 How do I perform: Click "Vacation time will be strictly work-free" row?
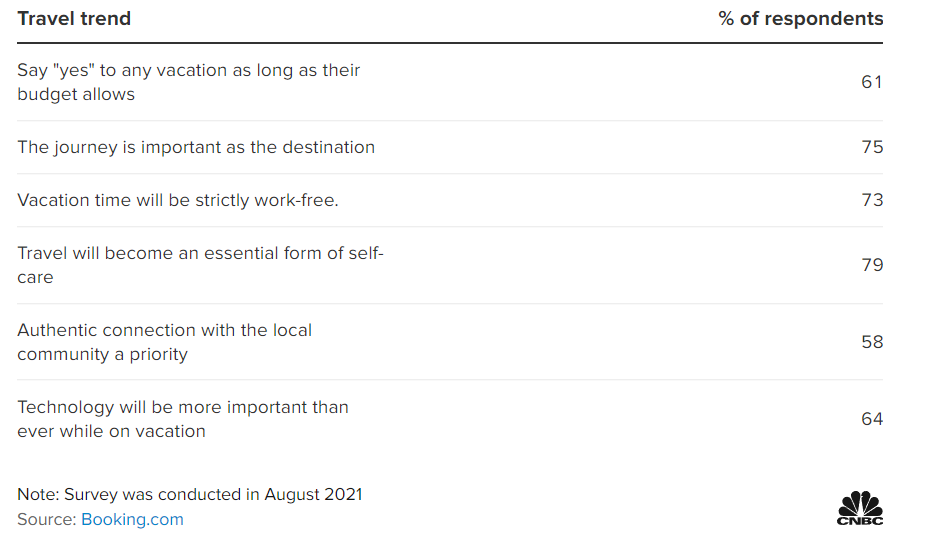[178, 200]
